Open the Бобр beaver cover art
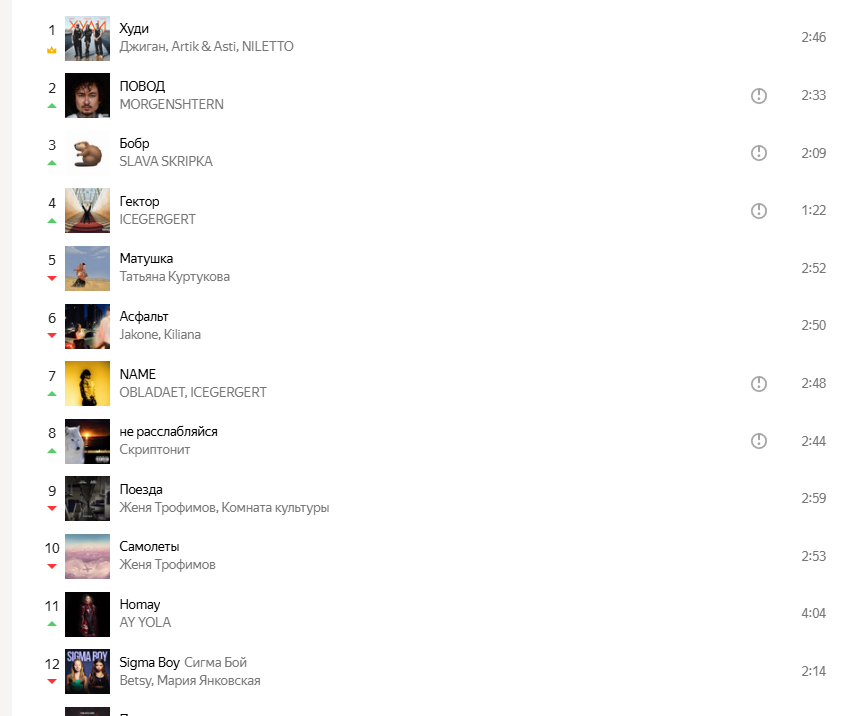This screenshot has height=716, width=861. tap(87, 153)
